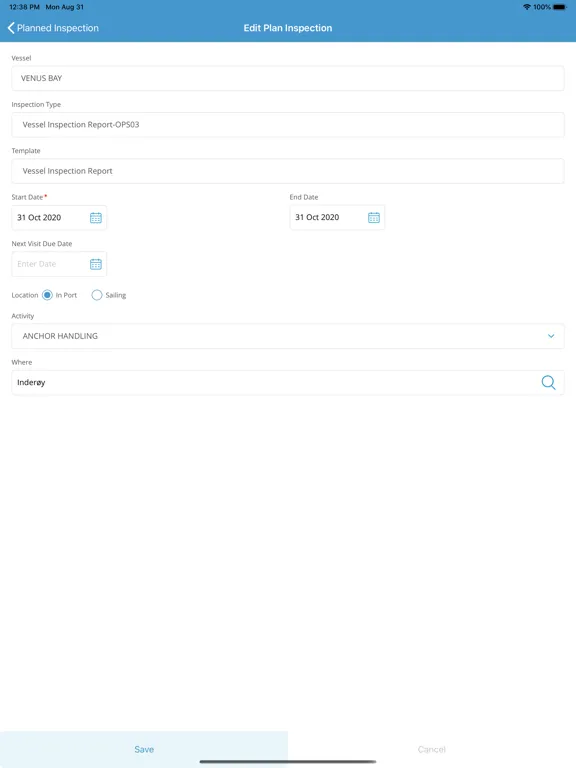Click the Enter Date placeholder field
This screenshot has height=768, width=576.
(59, 264)
